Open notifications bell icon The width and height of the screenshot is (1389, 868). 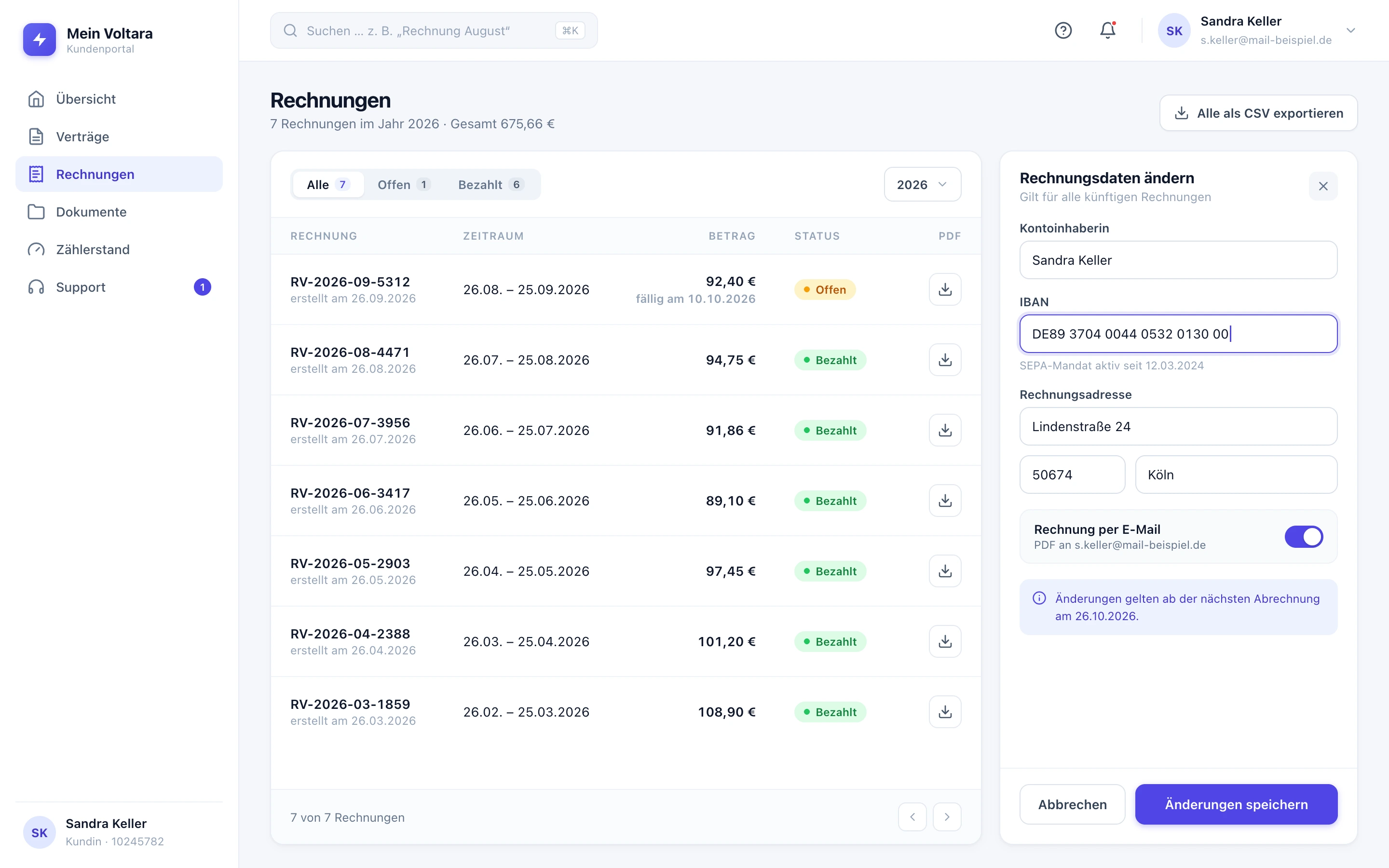click(1108, 30)
